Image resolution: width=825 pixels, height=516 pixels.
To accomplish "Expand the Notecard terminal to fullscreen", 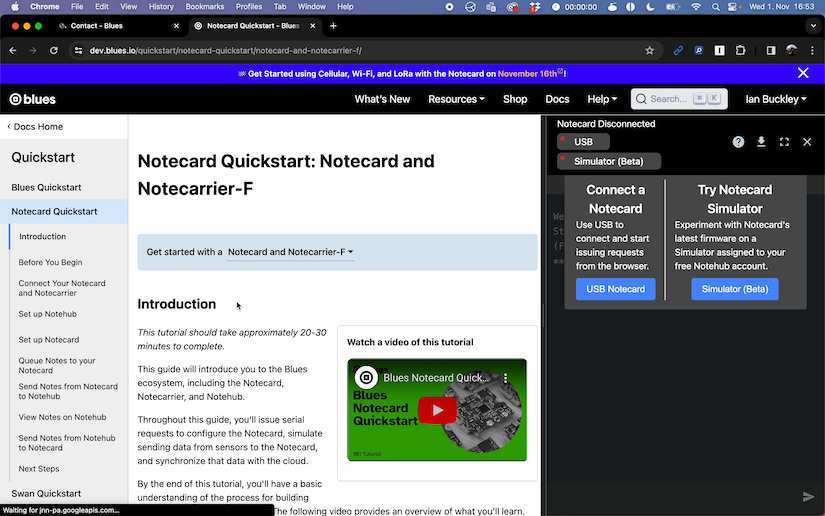I will click(784, 142).
